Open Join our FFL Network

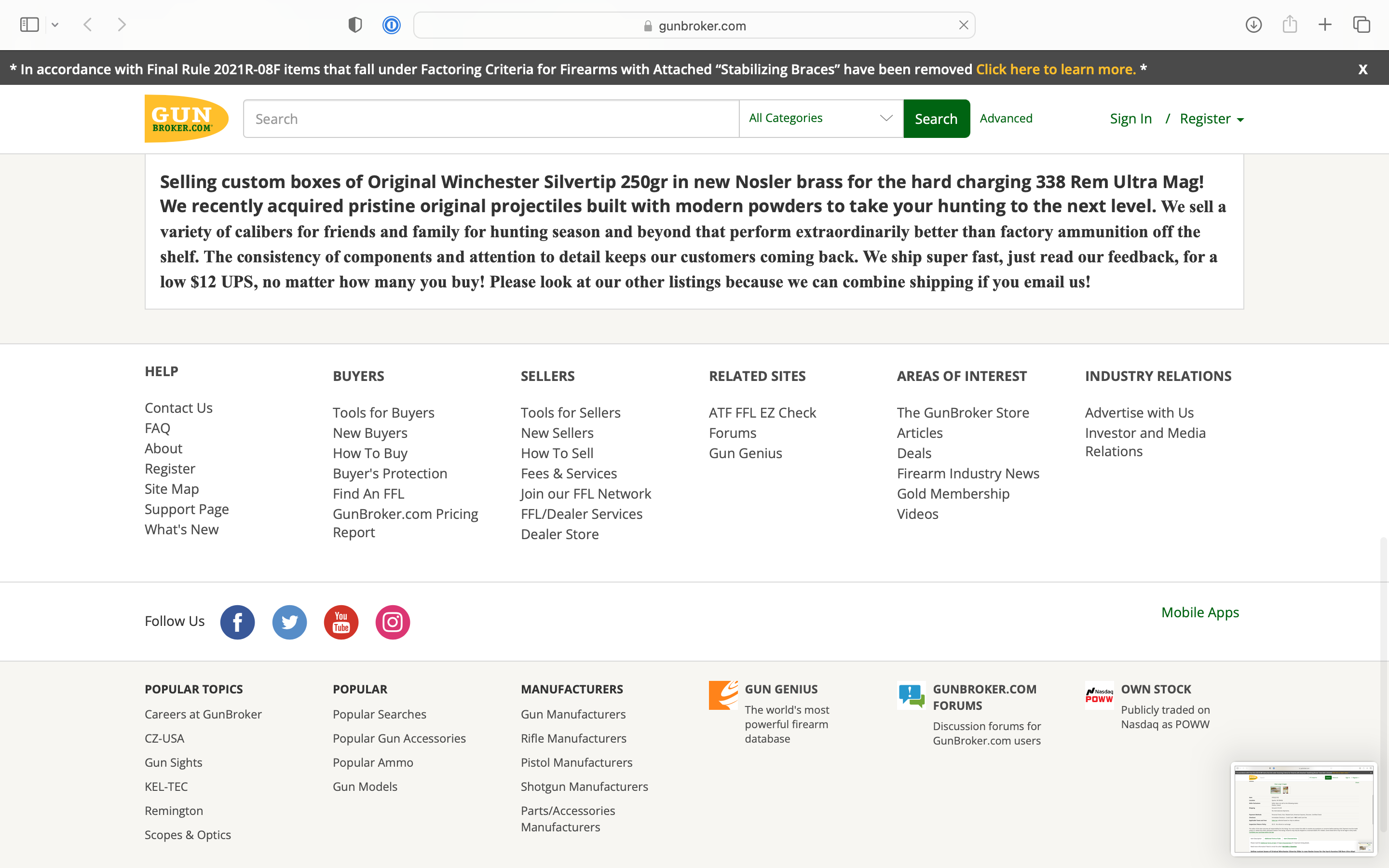[586, 494]
